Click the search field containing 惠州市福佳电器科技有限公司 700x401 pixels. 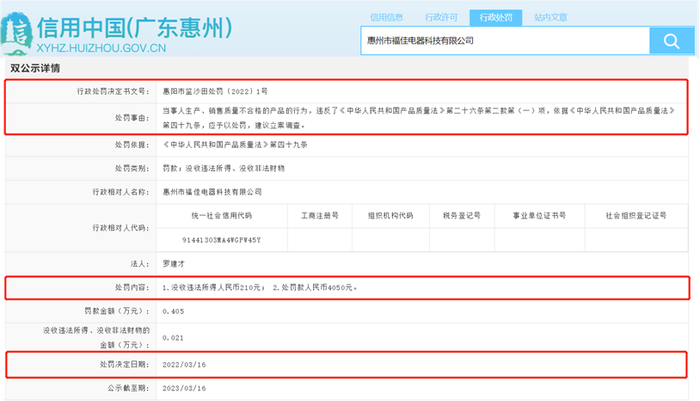505,41
